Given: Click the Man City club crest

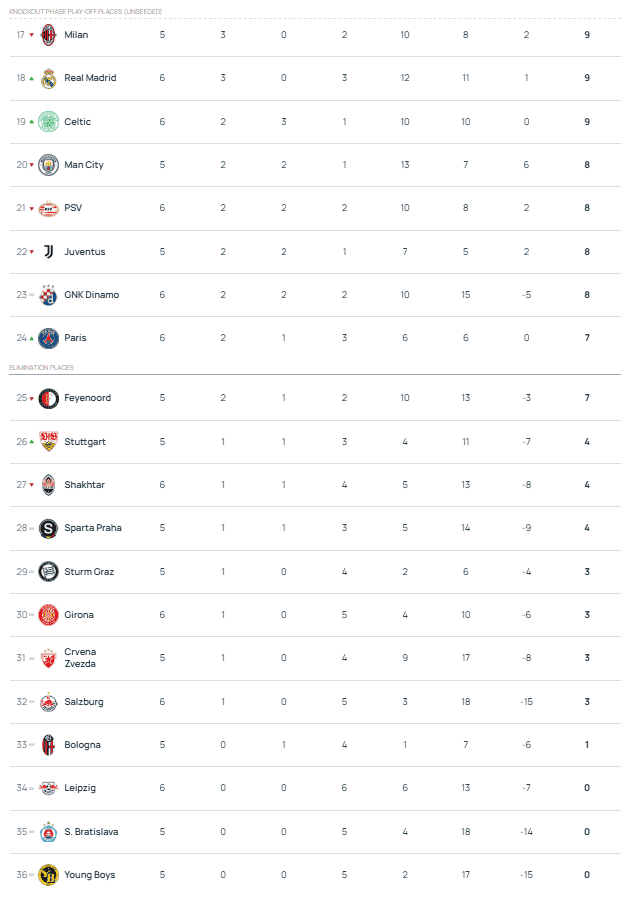Looking at the screenshot, I should tap(48, 164).
